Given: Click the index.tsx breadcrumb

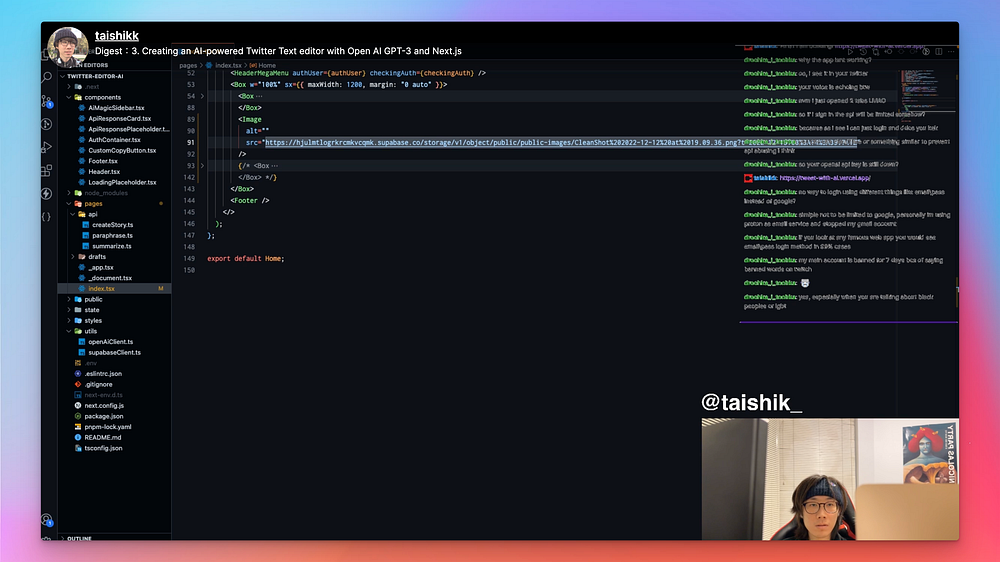Looking at the screenshot, I should coord(228,65).
